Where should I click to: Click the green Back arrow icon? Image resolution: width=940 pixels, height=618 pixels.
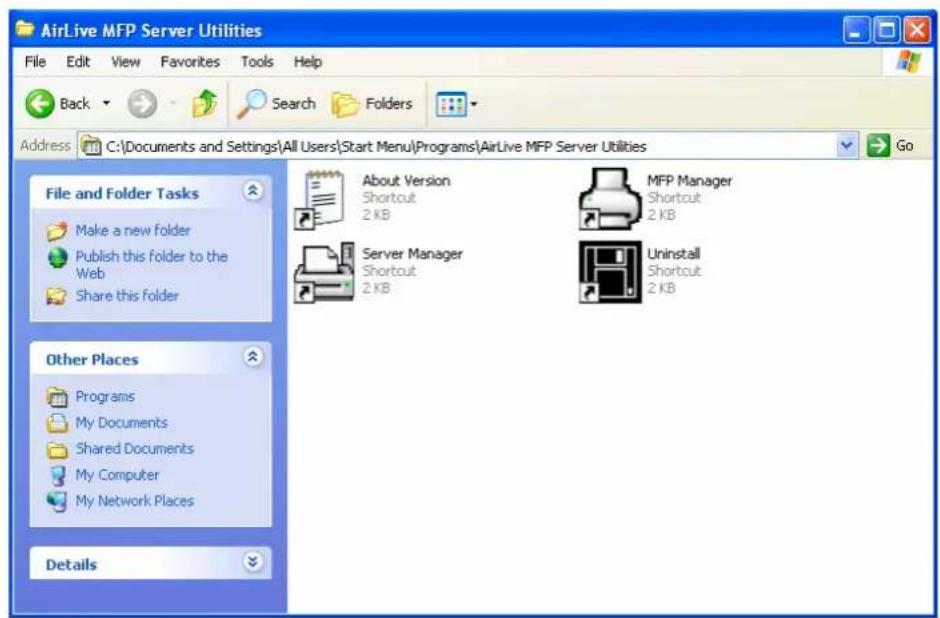pyautogui.click(x=40, y=104)
